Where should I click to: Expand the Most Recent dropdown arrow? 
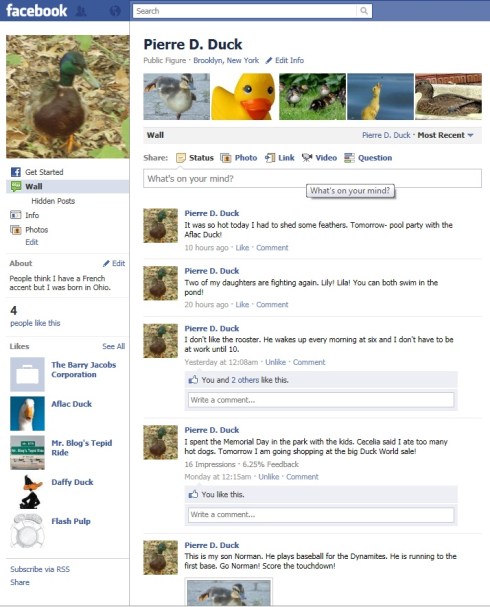(x=470, y=135)
